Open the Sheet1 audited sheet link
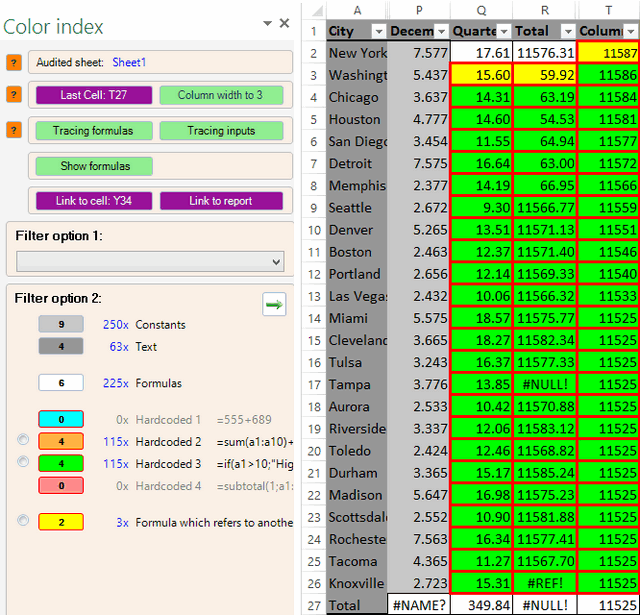 [129, 62]
